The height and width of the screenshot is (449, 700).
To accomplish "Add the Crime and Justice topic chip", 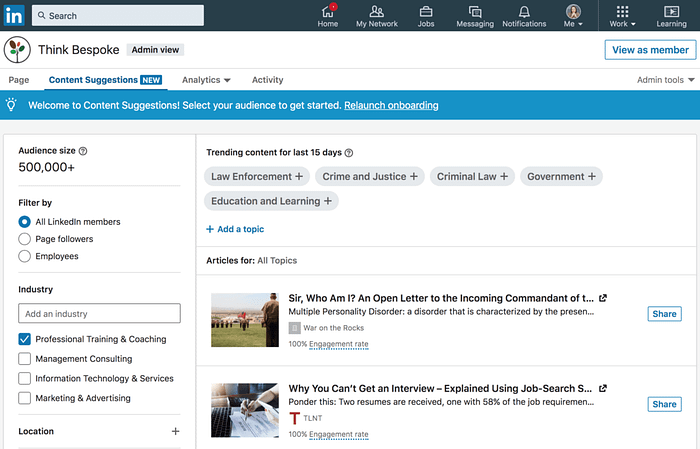I will click(370, 176).
